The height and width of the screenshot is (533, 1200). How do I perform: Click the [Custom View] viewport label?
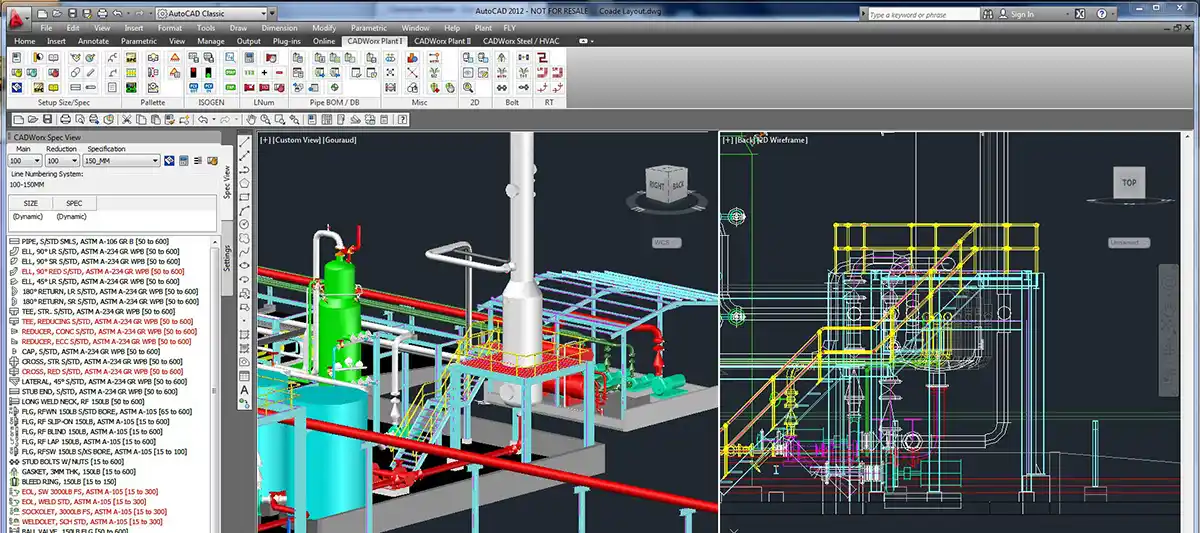[297, 140]
